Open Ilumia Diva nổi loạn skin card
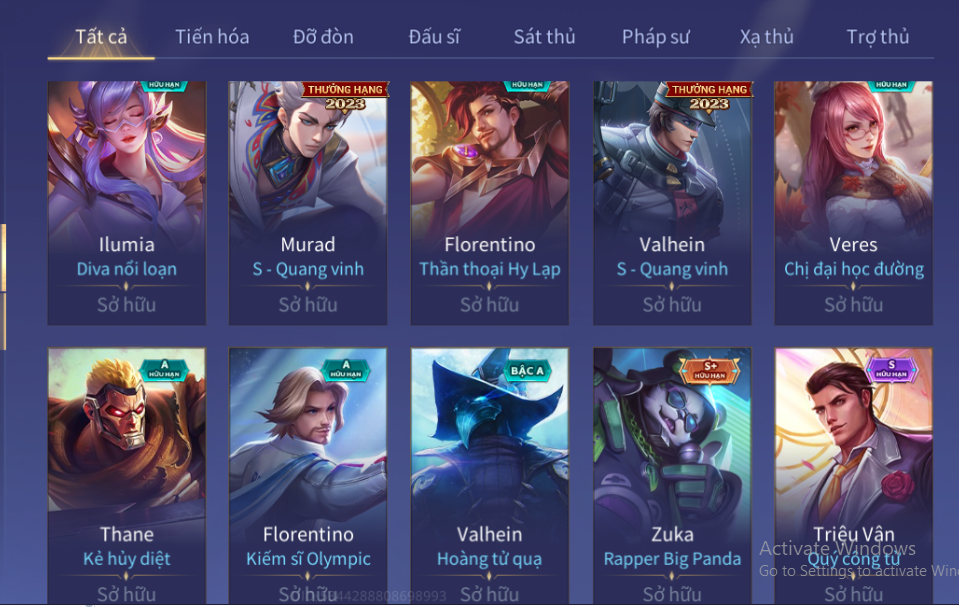Image resolution: width=959 pixels, height=607 pixels. click(127, 203)
